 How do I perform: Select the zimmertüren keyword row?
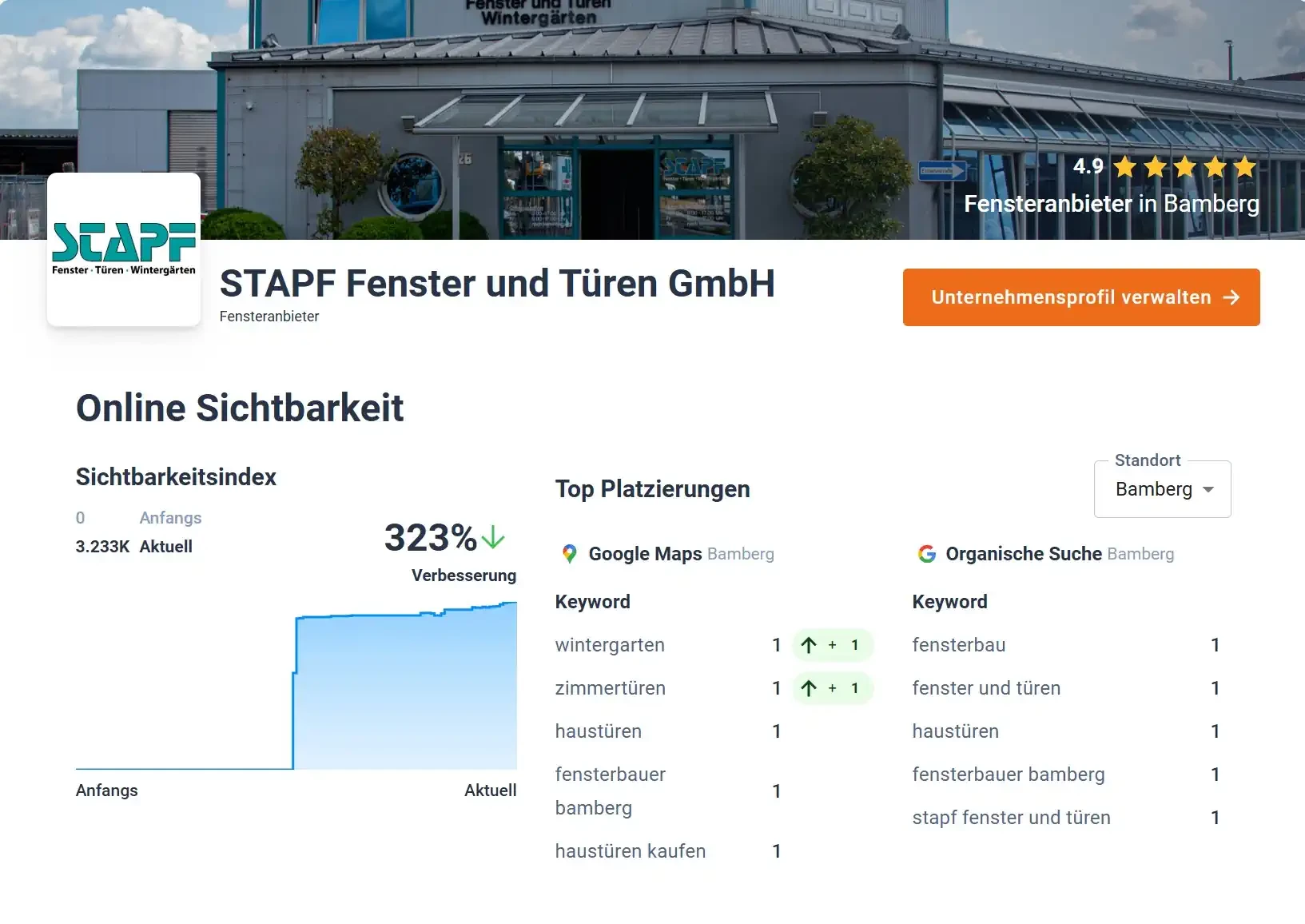(x=714, y=688)
